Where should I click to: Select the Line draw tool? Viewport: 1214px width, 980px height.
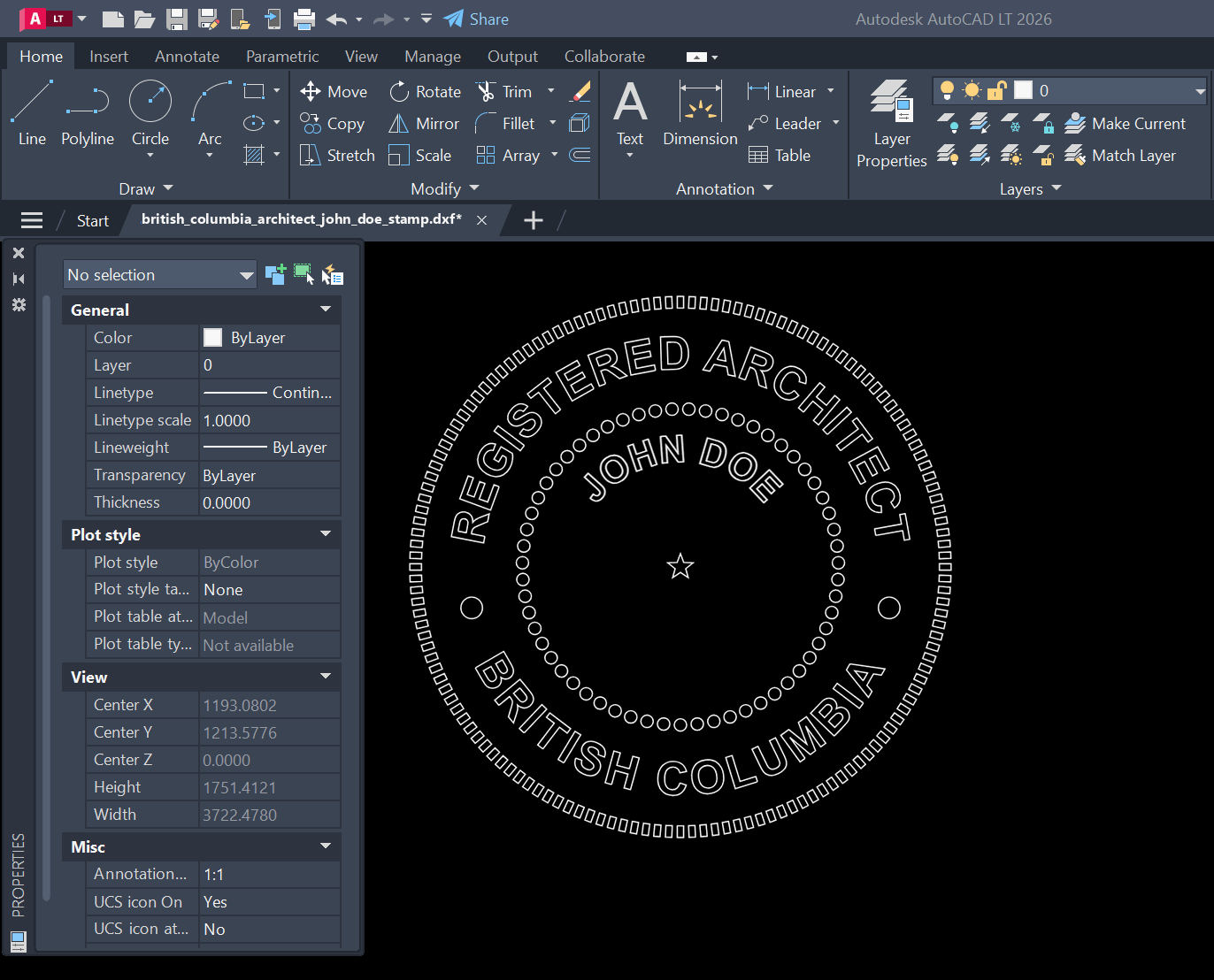pyautogui.click(x=32, y=113)
